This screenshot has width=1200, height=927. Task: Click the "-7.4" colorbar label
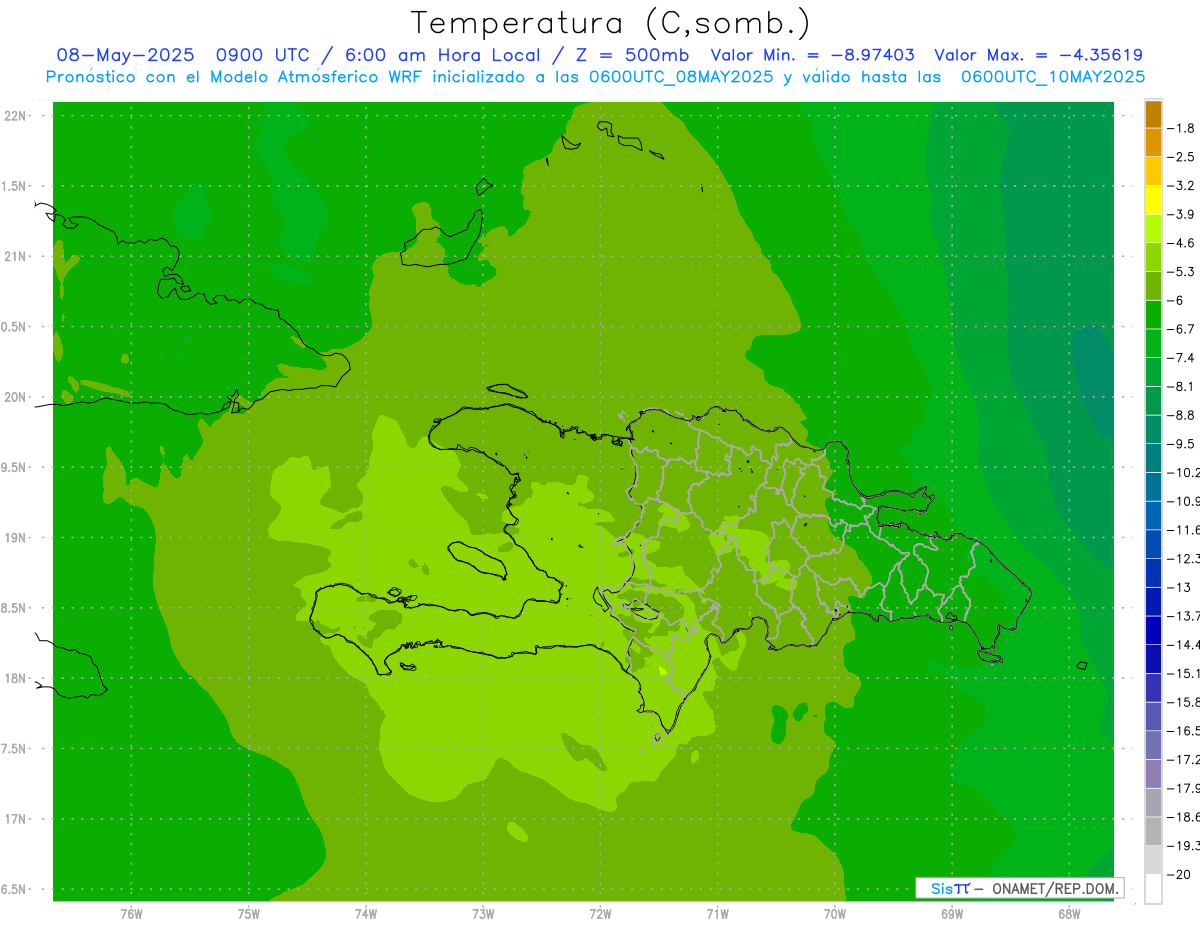1182,358
